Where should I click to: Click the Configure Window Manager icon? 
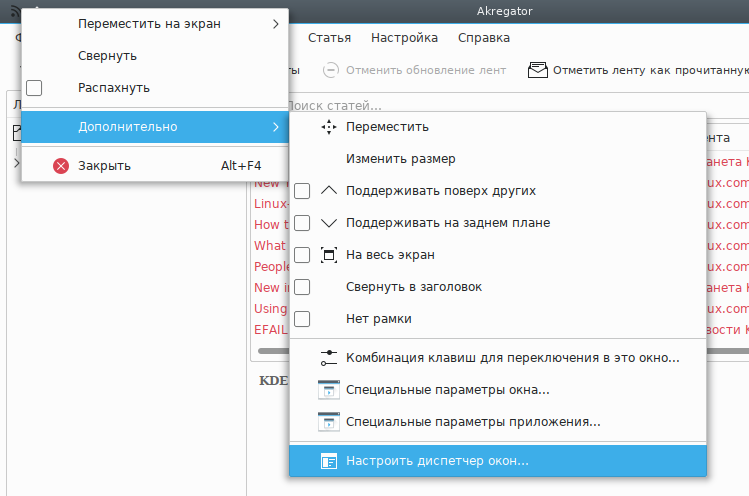click(x=328, y=461)
